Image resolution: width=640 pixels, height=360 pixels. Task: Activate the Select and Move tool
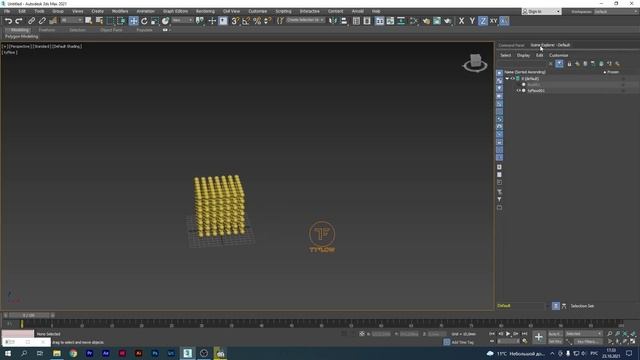coord(133,21)
